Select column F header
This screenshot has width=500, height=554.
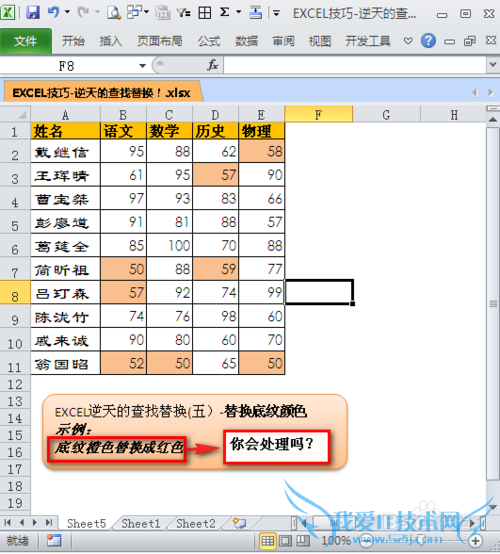click(x=319, y=114)
